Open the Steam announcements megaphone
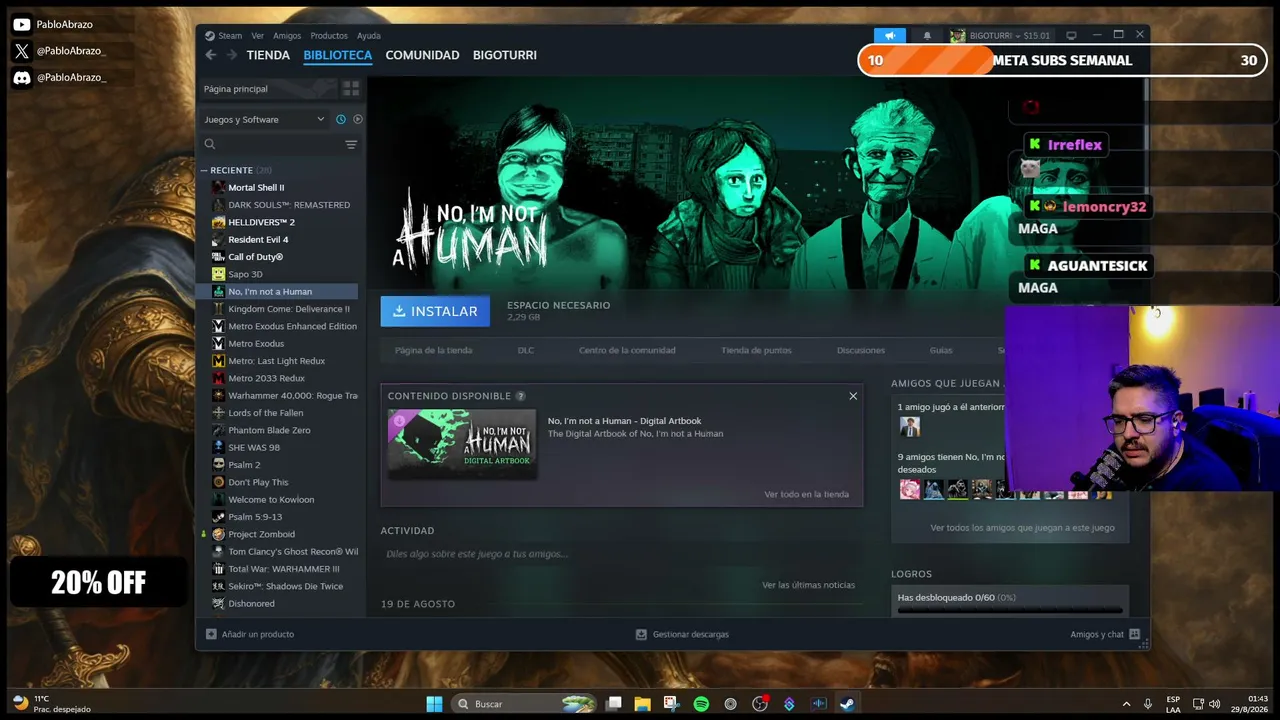Viewport: 1280px width, 720px height. (x=890, y=36)
